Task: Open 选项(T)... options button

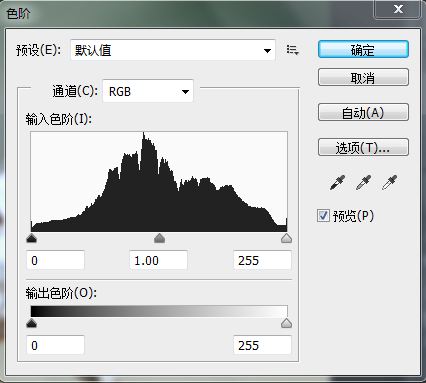Action: (363, 147)
